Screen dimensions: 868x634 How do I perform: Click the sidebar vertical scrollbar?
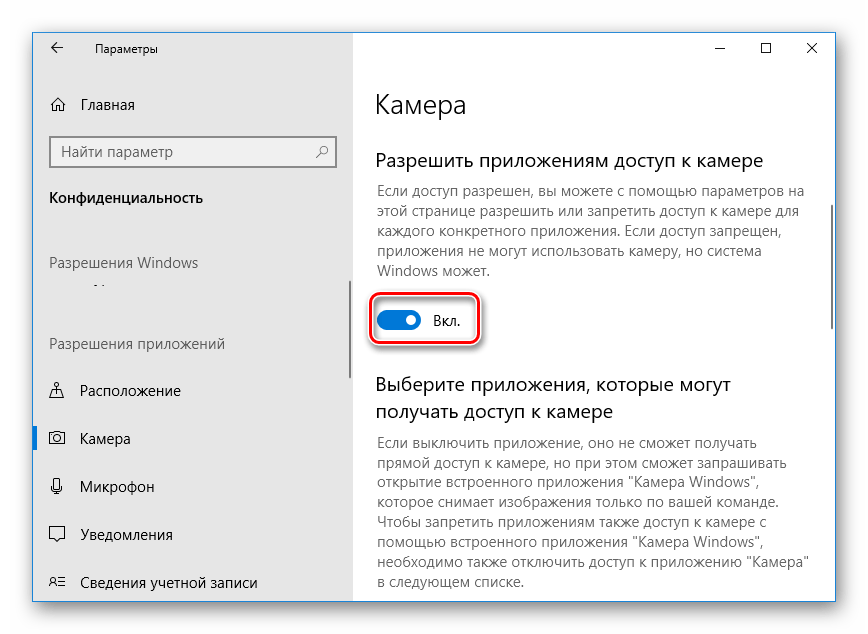click(349, 328)
